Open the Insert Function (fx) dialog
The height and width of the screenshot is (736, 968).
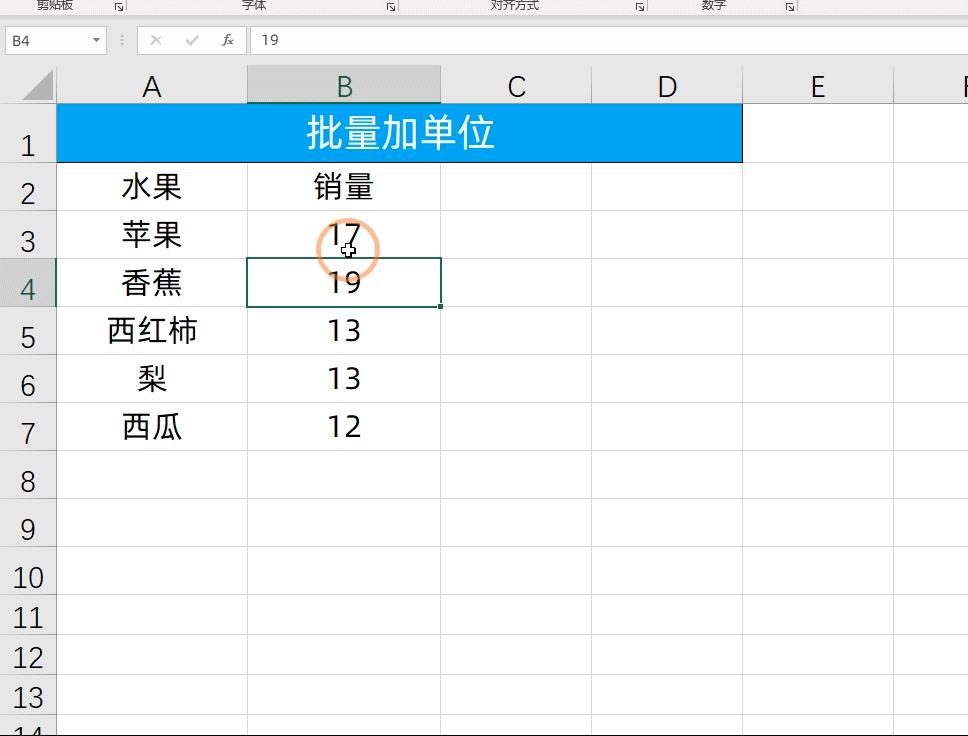[x=228, y=41]
